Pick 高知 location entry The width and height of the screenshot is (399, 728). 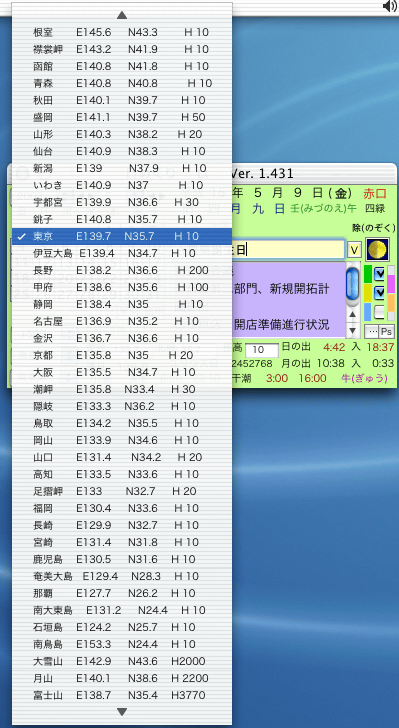[122, 474]
